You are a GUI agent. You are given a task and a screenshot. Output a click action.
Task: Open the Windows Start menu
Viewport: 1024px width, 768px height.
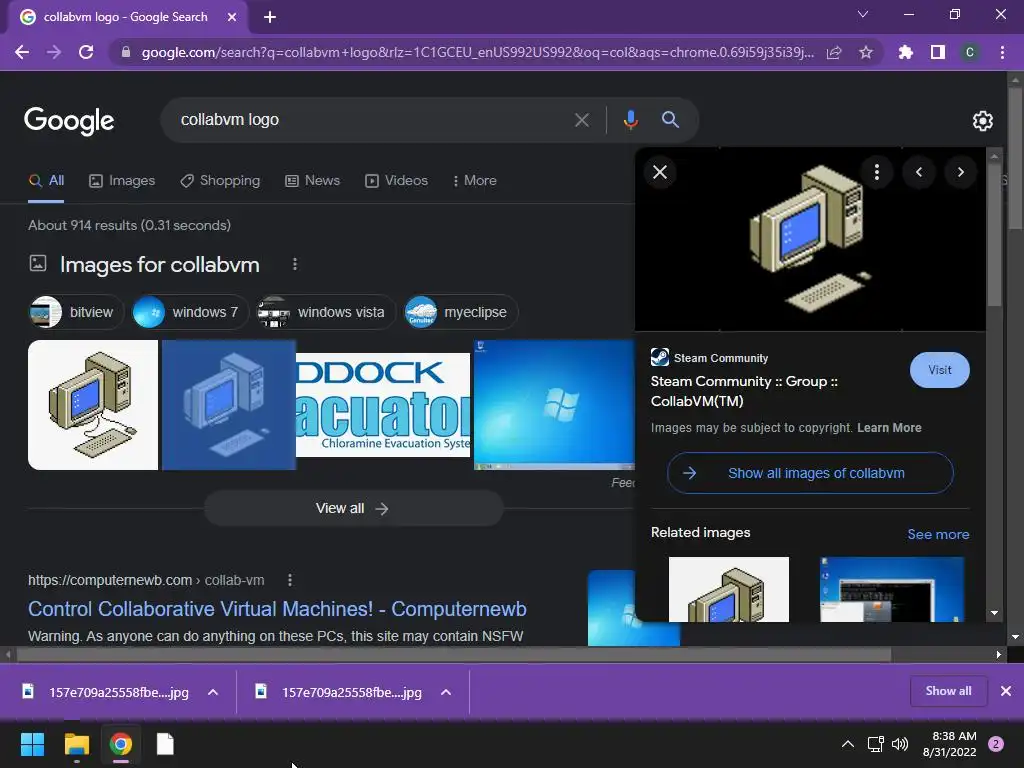[32, 744]
